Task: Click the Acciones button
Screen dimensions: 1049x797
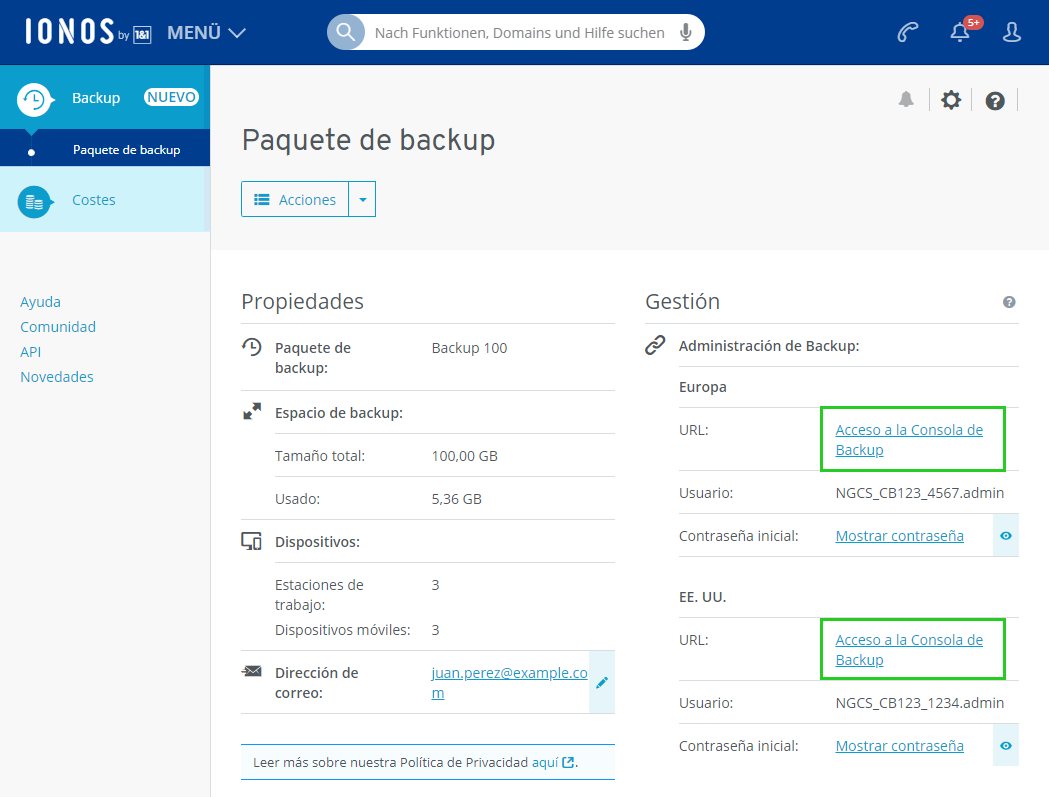Action: click(295, 199)
